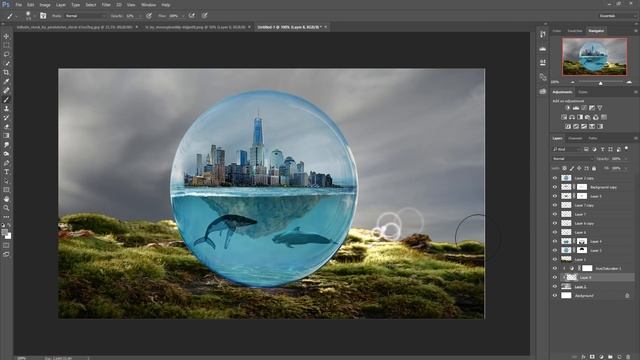Open the Essentials workspace dropdown
The image size is (640, 360).
[x=617, y=16]
